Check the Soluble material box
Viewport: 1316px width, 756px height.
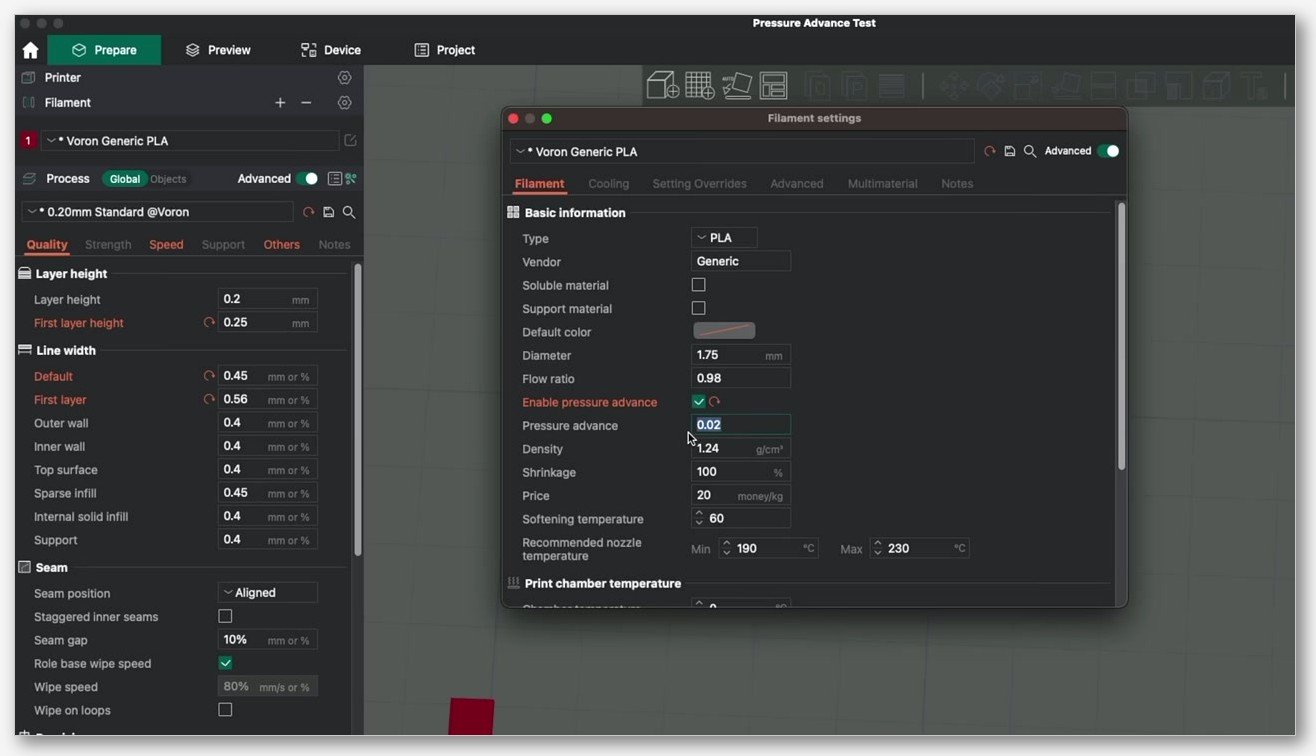click(x=698, y=285)
